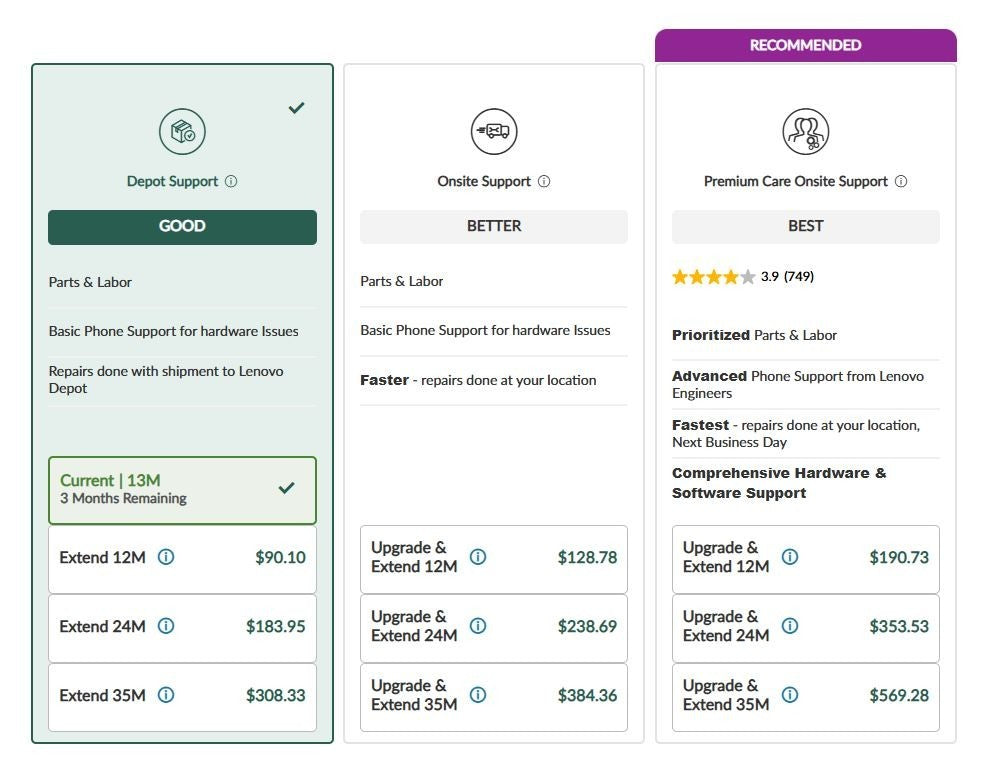Show info for $238.69 Upgrade & Extend 24M

[x=478, y=626]
